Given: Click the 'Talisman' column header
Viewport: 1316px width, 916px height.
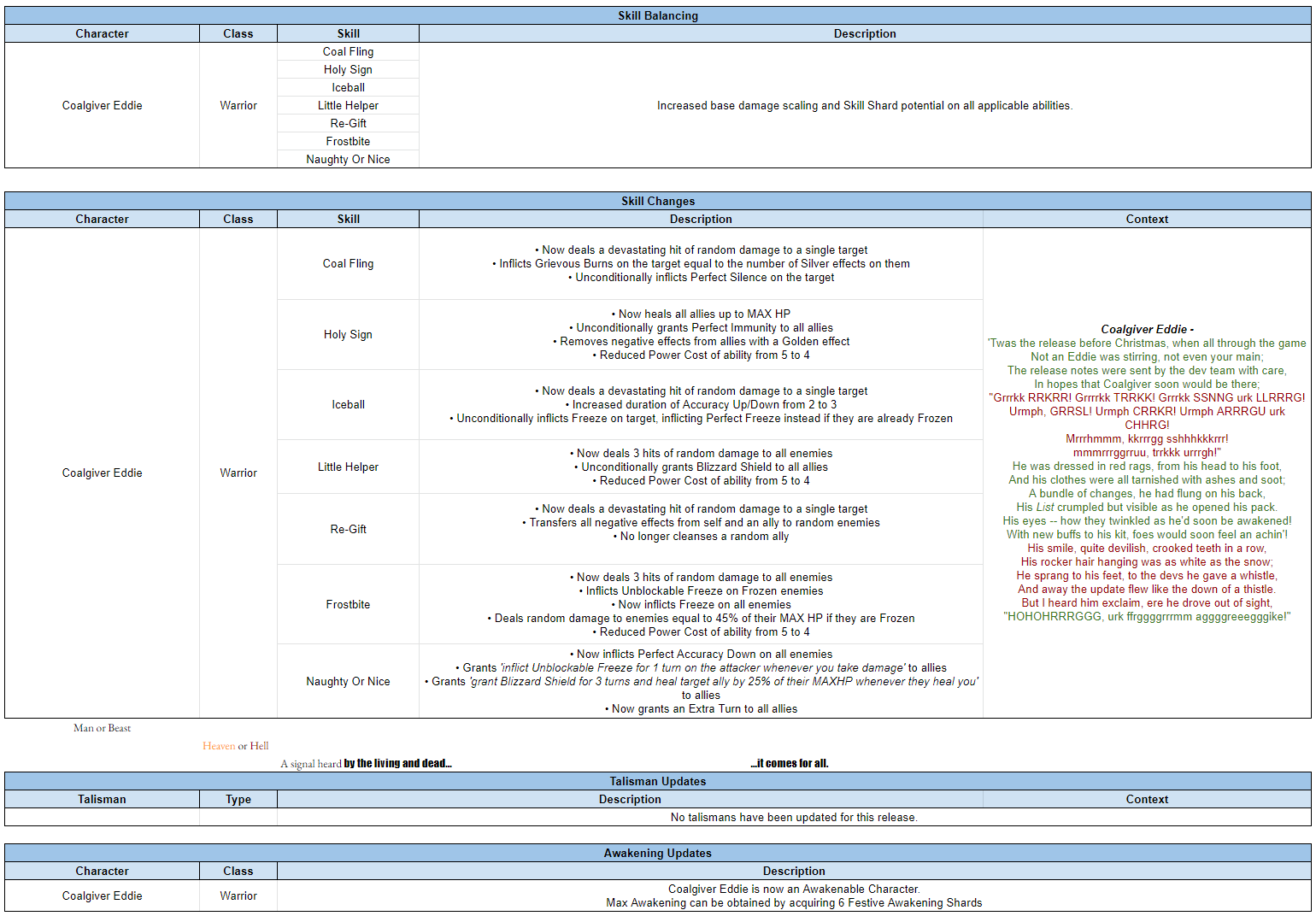Looking at the screenshot, I should [102, 799].
